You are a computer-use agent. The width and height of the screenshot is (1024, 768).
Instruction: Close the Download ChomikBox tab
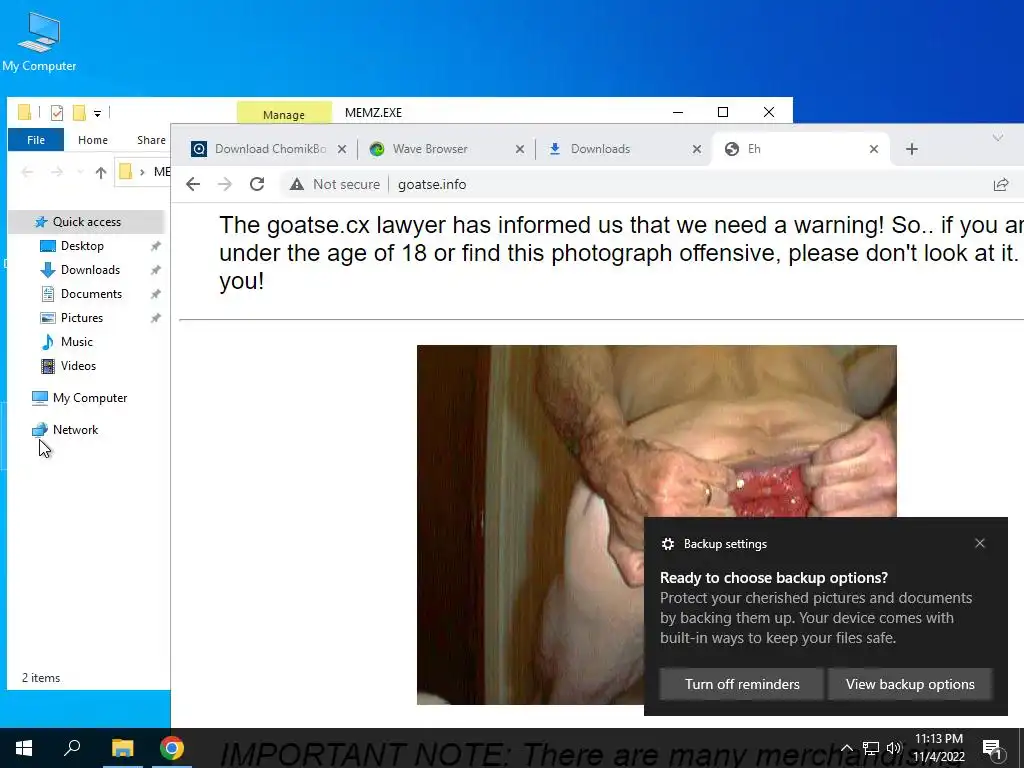tap(342, 149)
